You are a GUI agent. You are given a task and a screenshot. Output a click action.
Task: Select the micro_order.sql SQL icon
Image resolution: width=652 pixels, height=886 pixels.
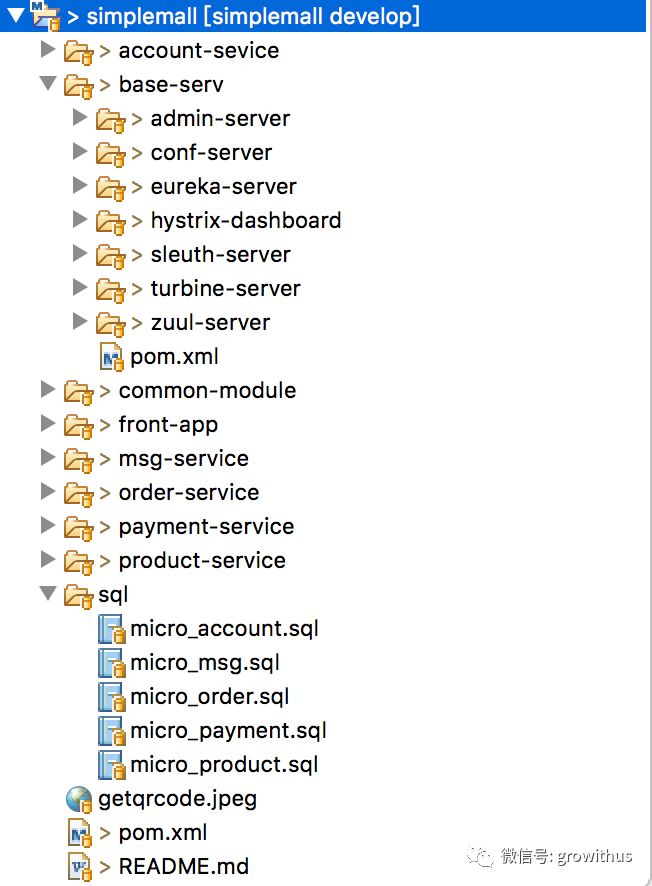[x=112, y=697]
